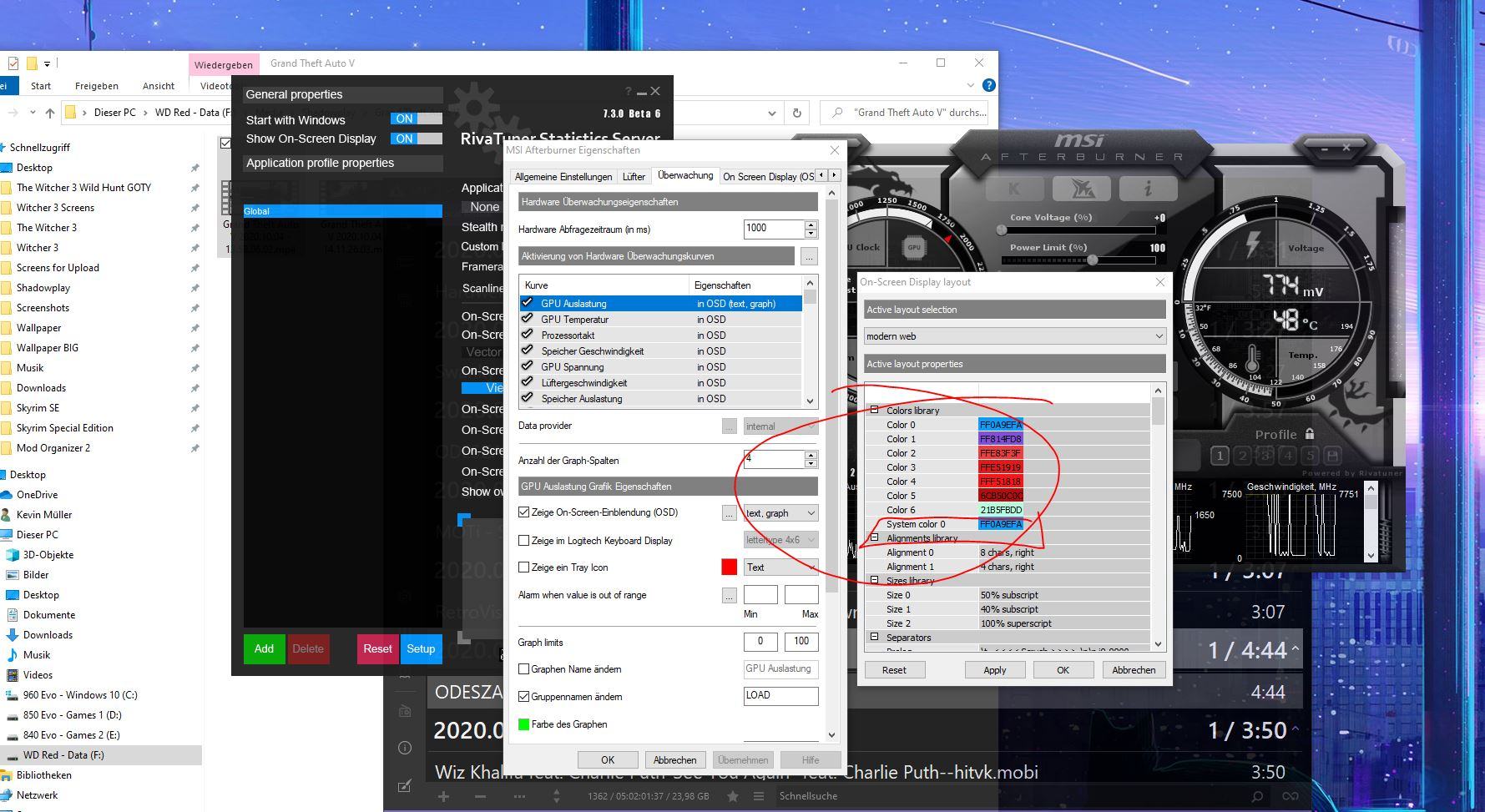Open the Freigeben ribbon tab in Explorer
Image resolution: width=1485 pixels, height=812 pixels.
click(x=97, y=85)
